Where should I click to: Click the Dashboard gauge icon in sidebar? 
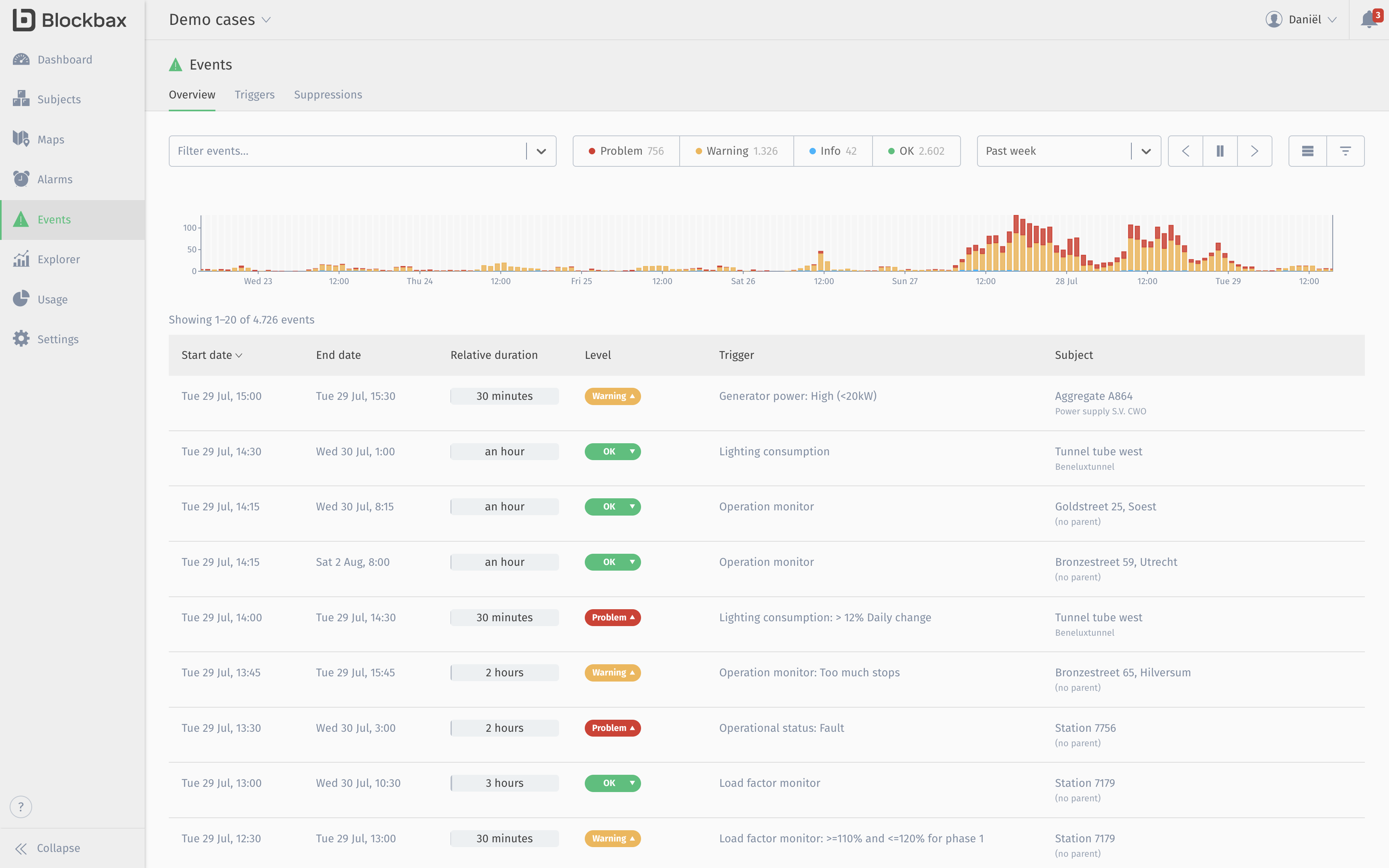pos(21,60)
